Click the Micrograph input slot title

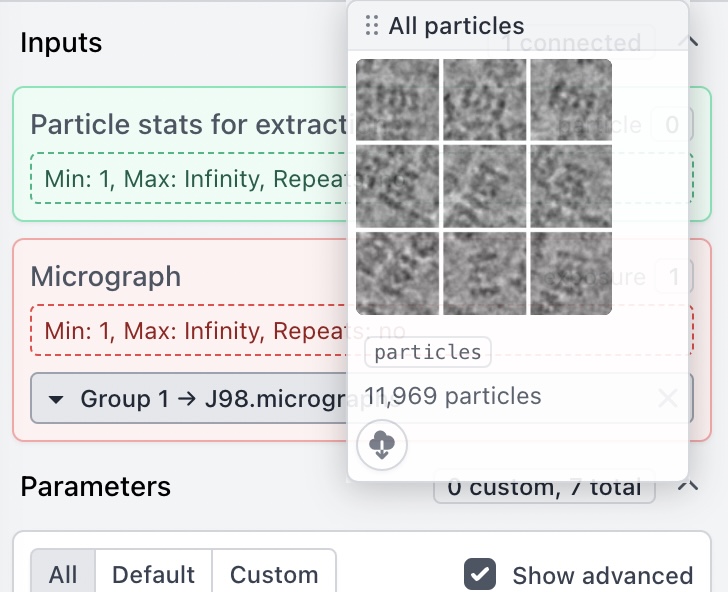tap(106, 276)
